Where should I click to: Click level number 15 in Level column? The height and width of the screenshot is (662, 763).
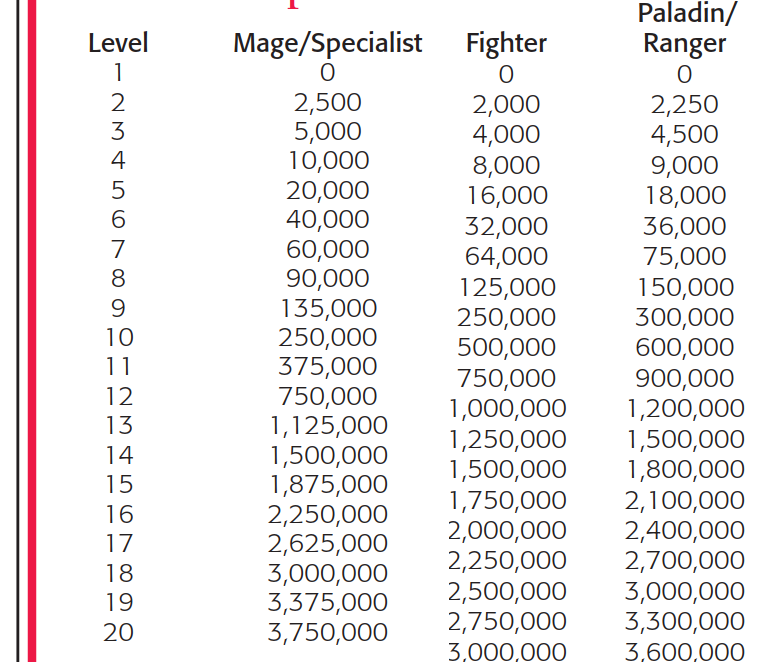tap(118, 484)
